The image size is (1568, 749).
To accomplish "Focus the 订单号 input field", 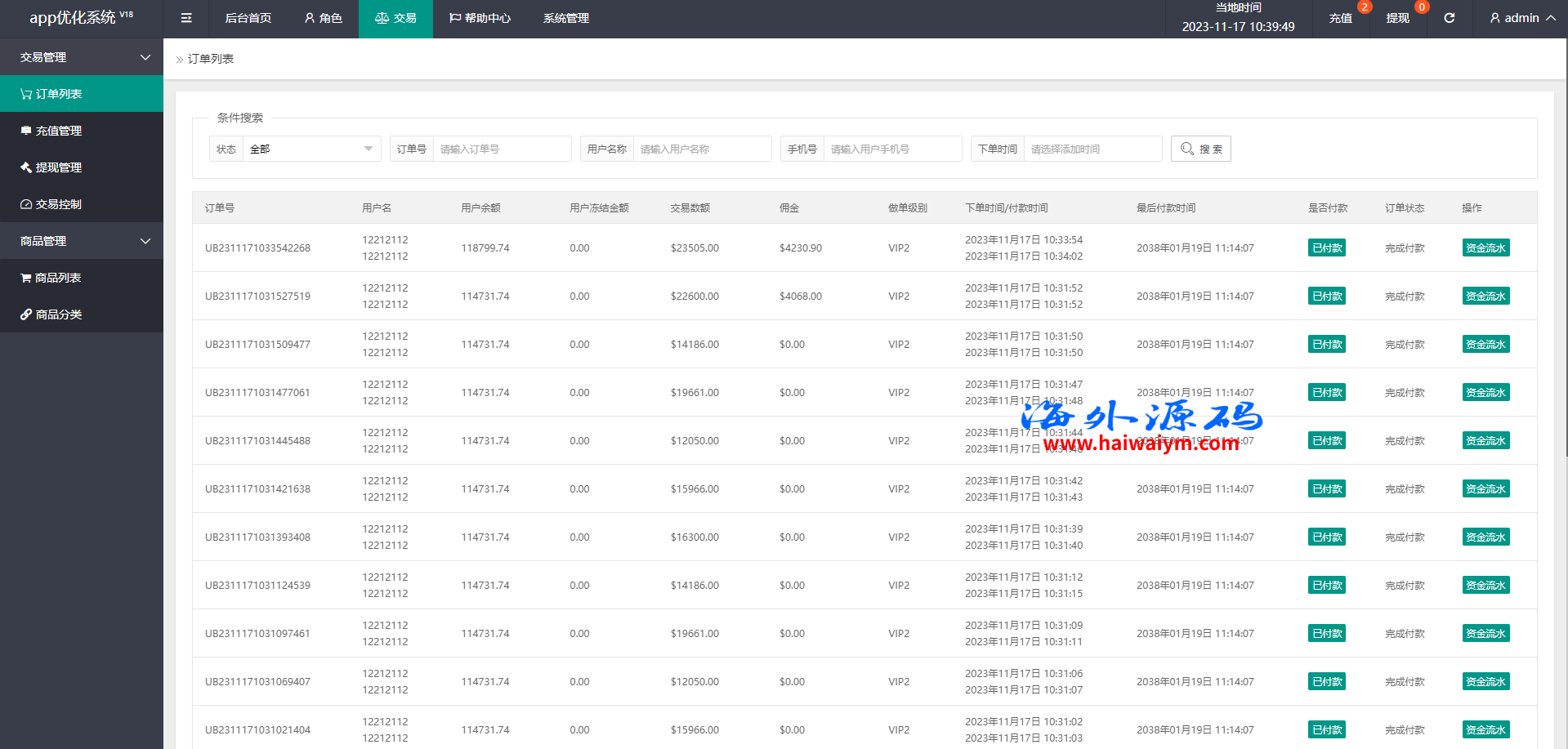I will (x=501, y=149).
